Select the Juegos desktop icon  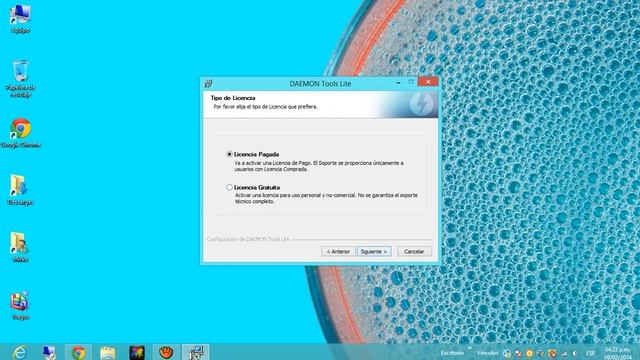coord(20,305)
